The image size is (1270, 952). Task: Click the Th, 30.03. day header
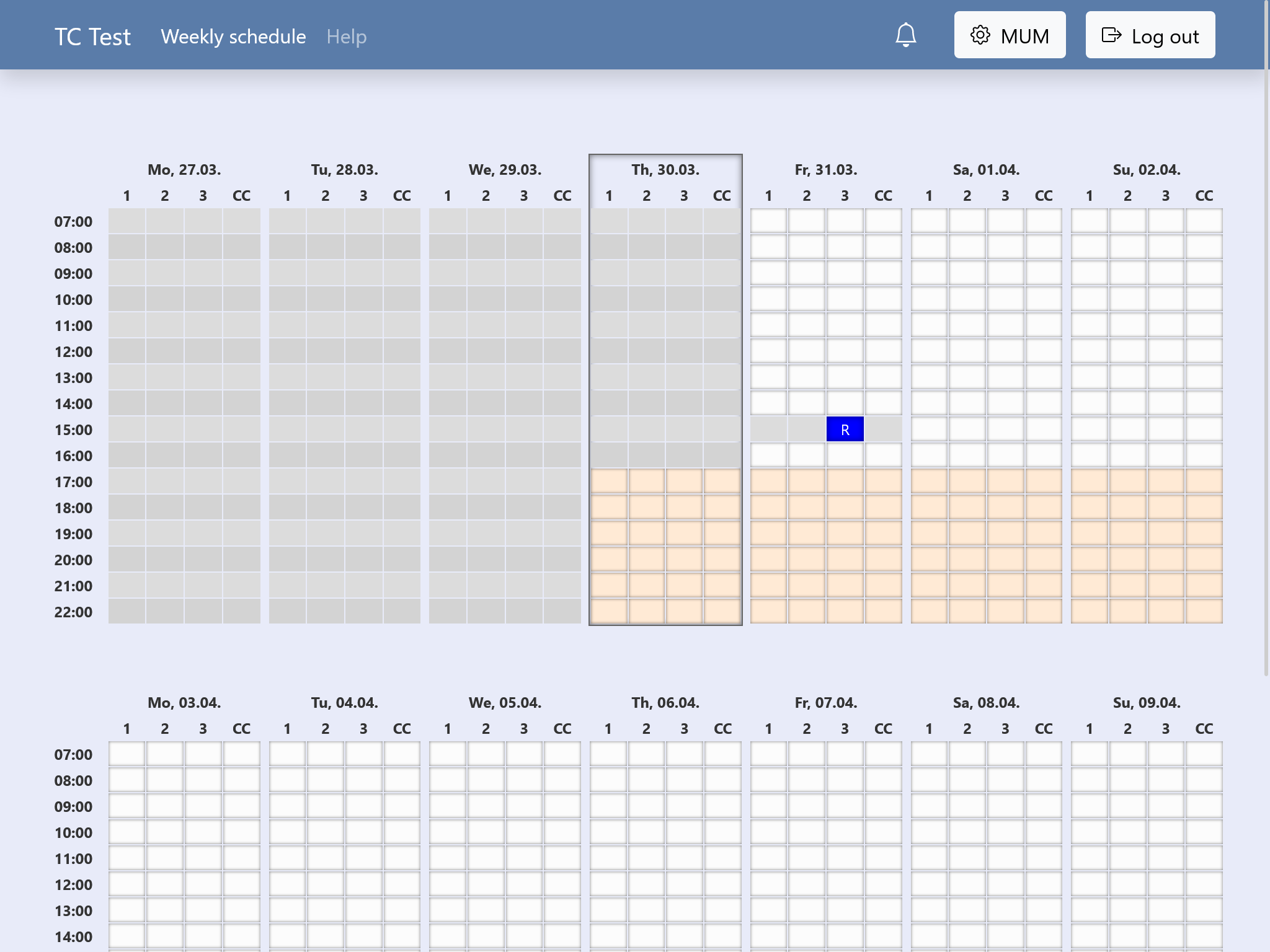coord(665,170)
